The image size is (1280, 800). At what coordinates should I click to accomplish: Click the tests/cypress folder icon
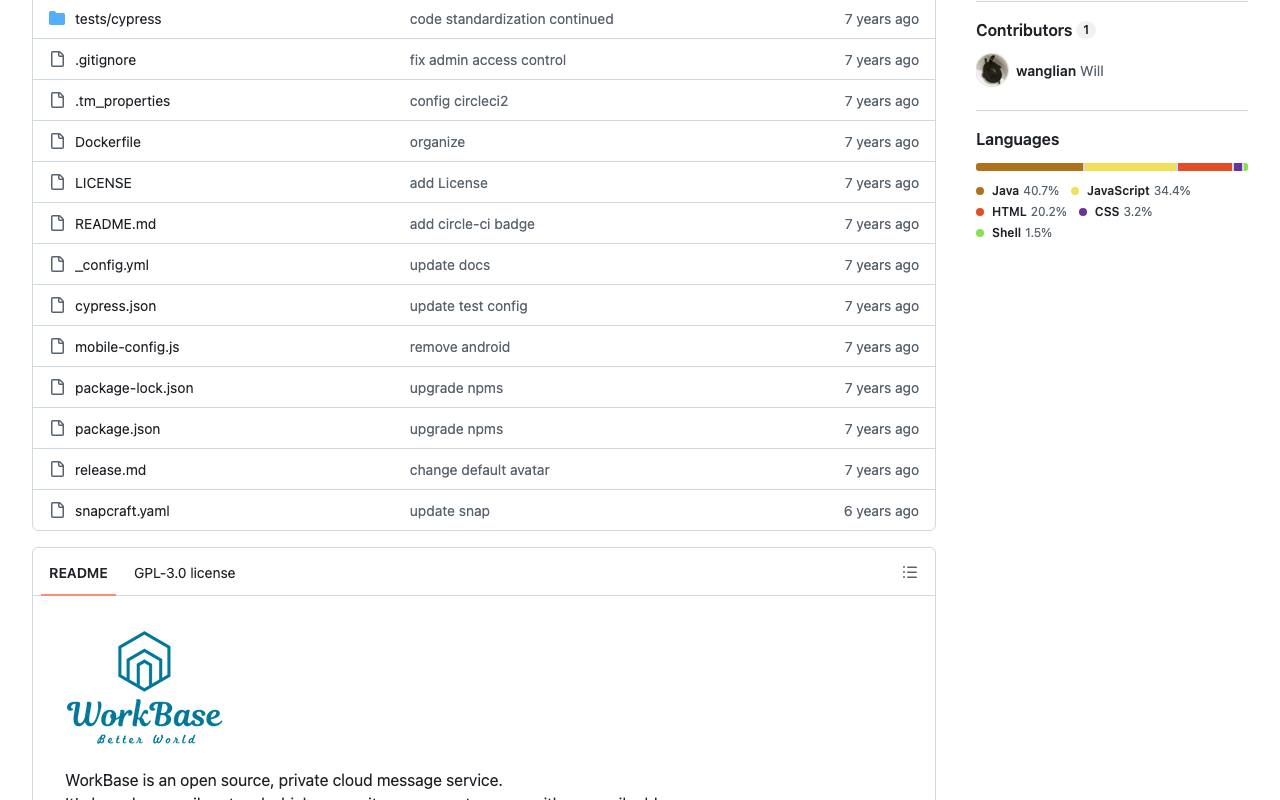click(x=57, y=19)
